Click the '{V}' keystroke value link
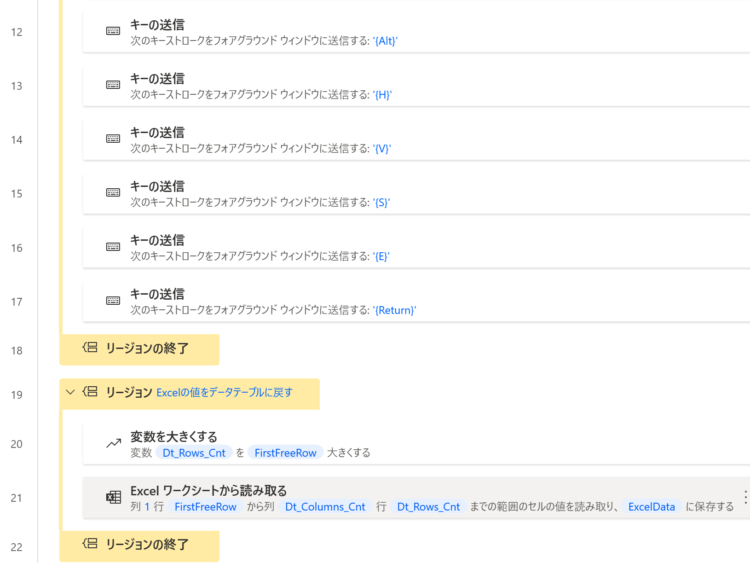The width and height of the screenshot is (750, 563). point(382,149)
